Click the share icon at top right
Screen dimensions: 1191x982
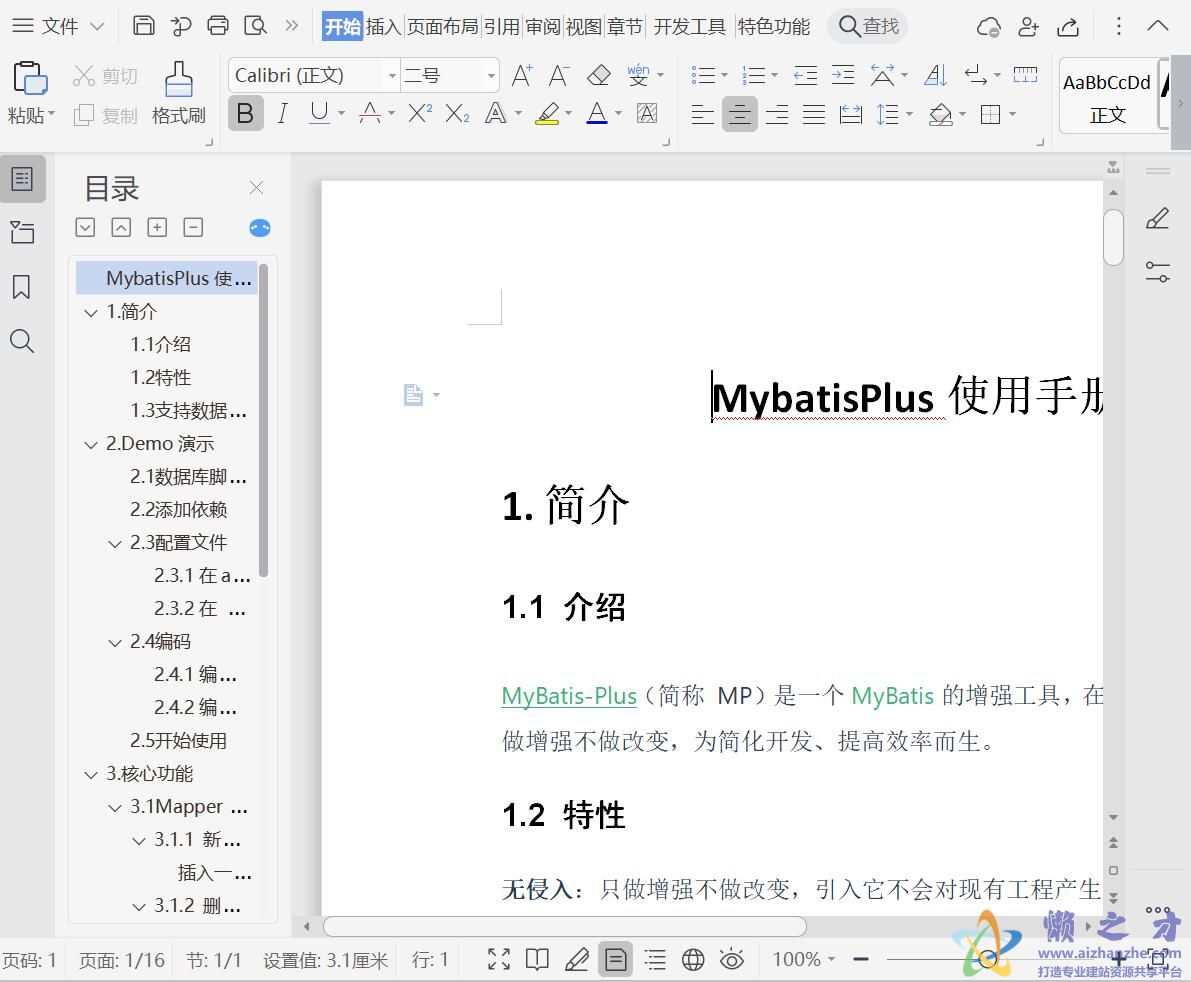click(x=1068, y=27)
